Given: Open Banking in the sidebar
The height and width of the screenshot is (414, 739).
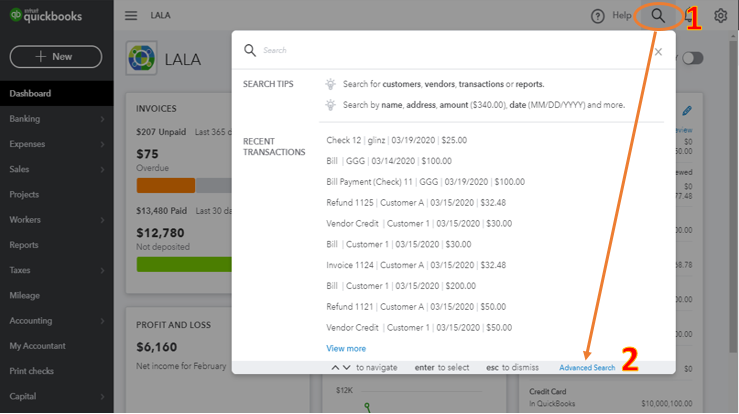Looking at the screenshot, I should tap(57, 119).
